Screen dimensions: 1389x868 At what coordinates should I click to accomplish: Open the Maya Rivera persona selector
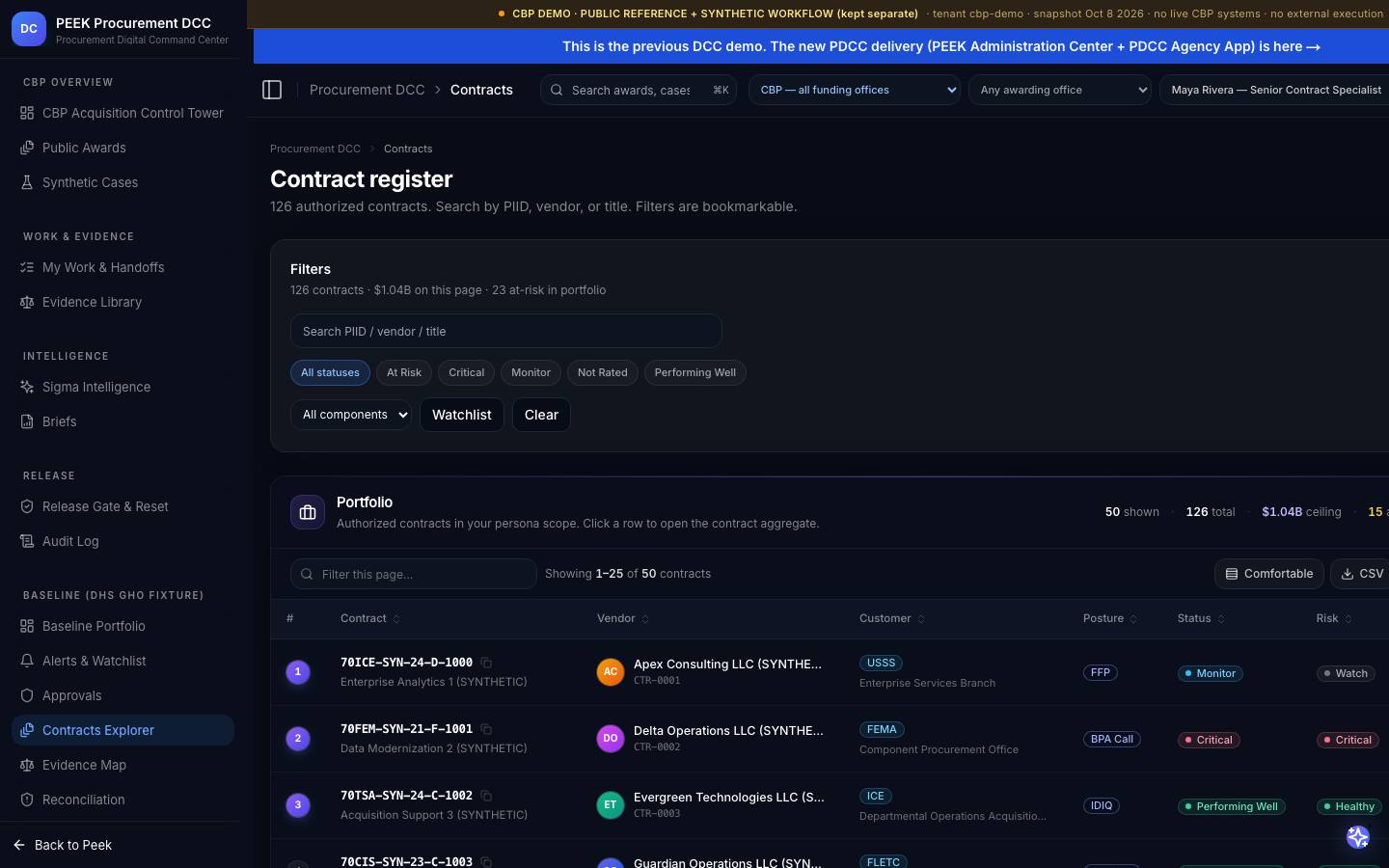[1275, 90]
